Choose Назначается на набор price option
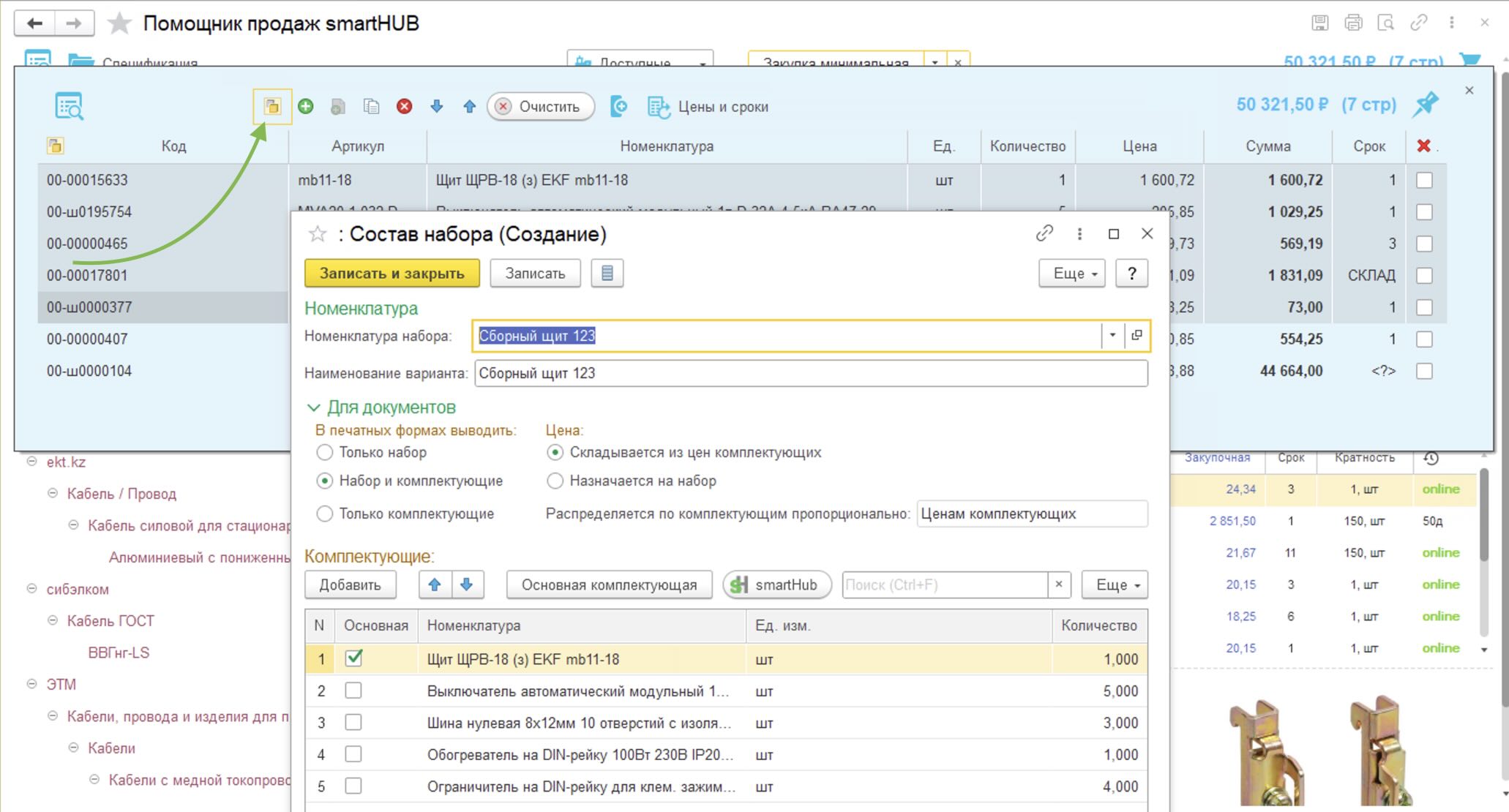 [555, 481]
